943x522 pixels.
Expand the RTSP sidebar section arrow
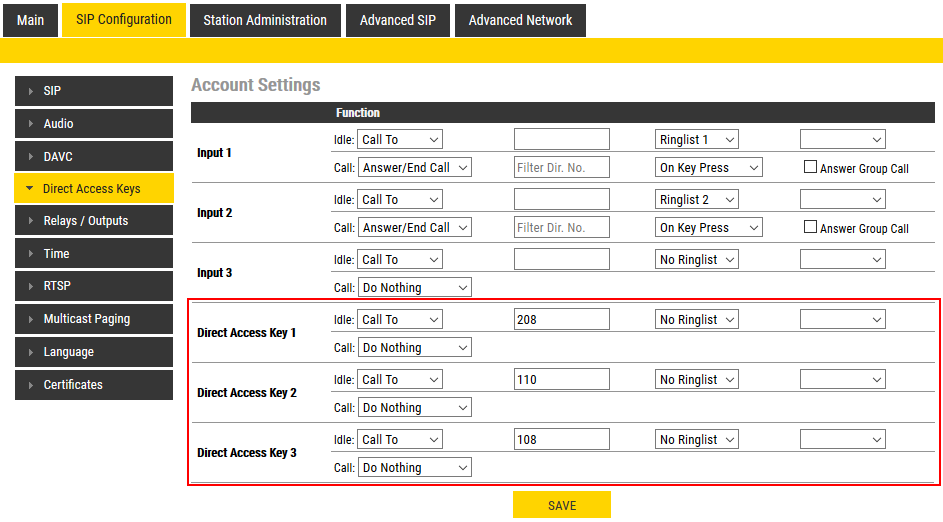point(30,286)
